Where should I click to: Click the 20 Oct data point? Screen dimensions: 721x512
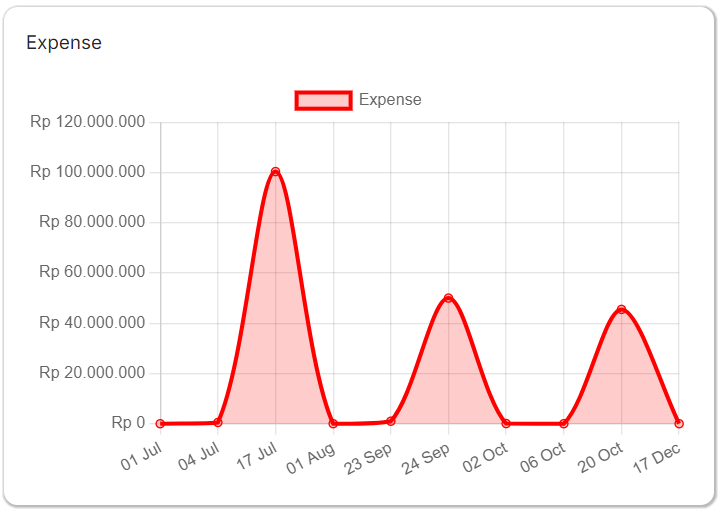[621, 309]
